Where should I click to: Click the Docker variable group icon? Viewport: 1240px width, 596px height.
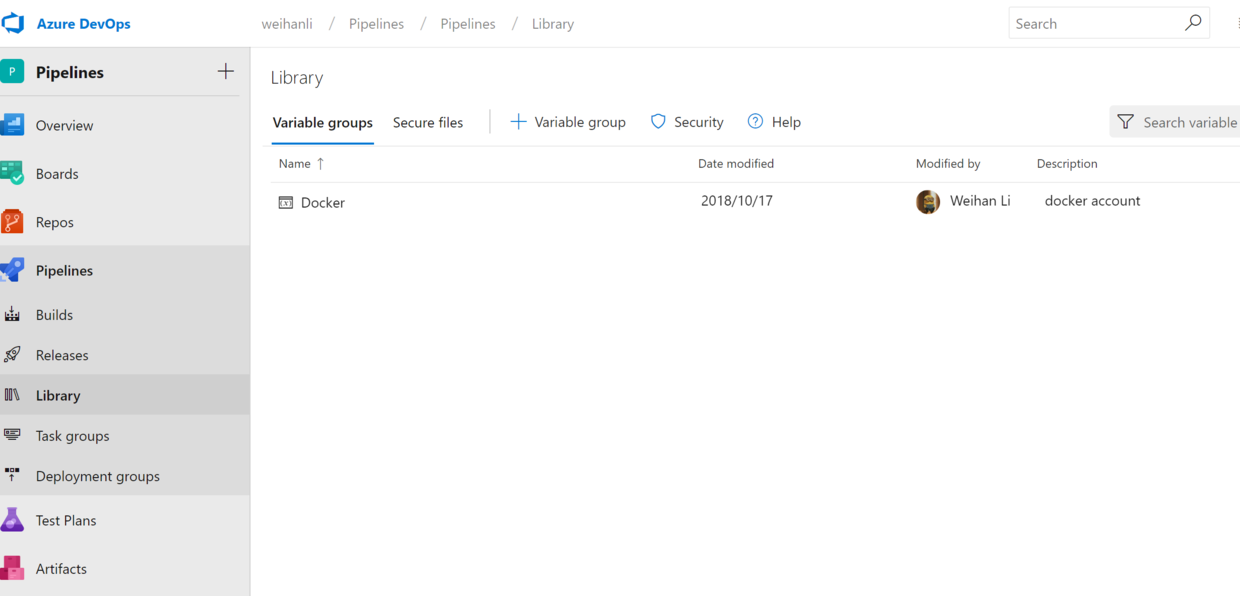tap(286, 203)
